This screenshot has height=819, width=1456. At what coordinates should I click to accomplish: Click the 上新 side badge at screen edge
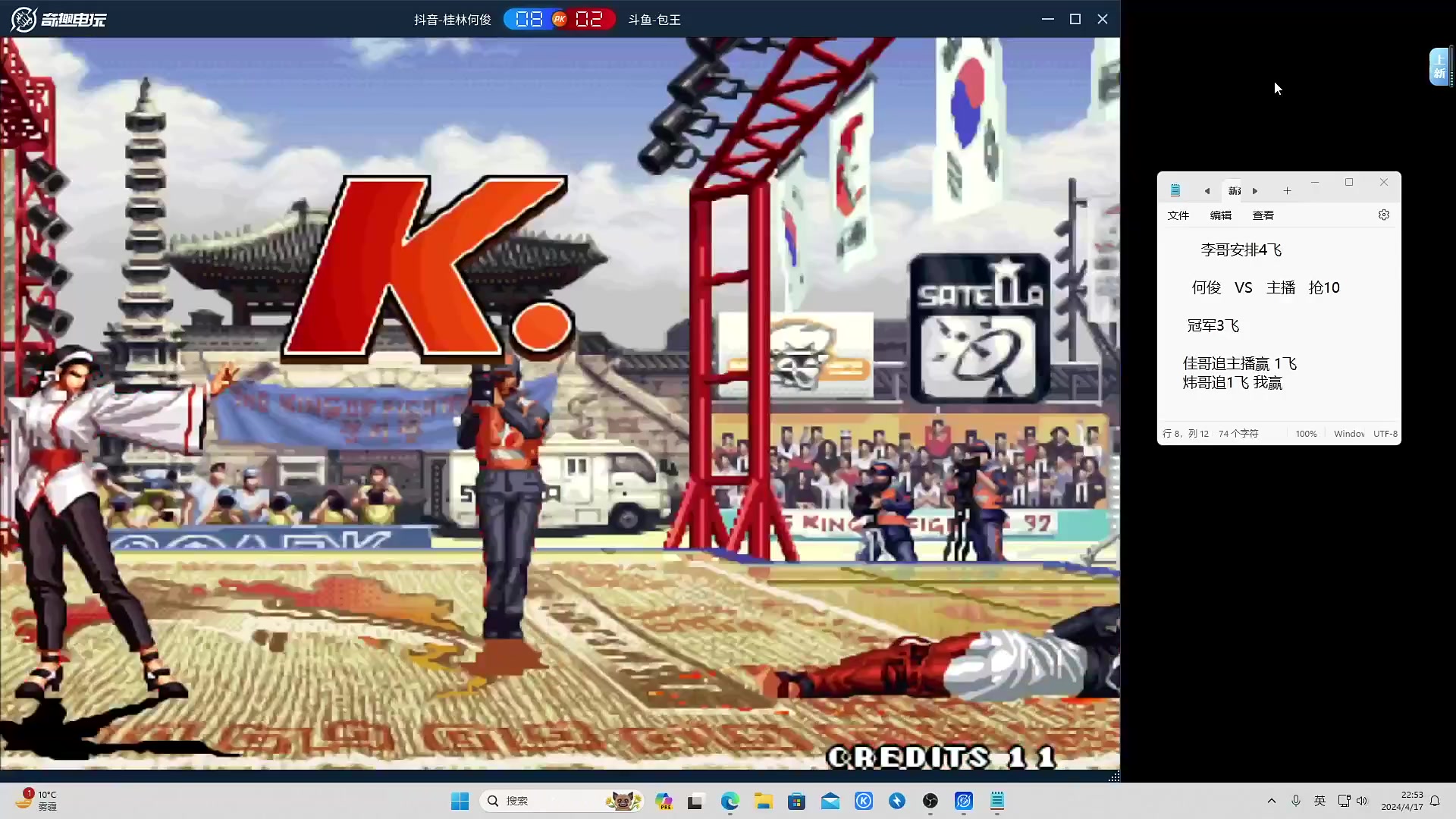(x=1439, y=67)
